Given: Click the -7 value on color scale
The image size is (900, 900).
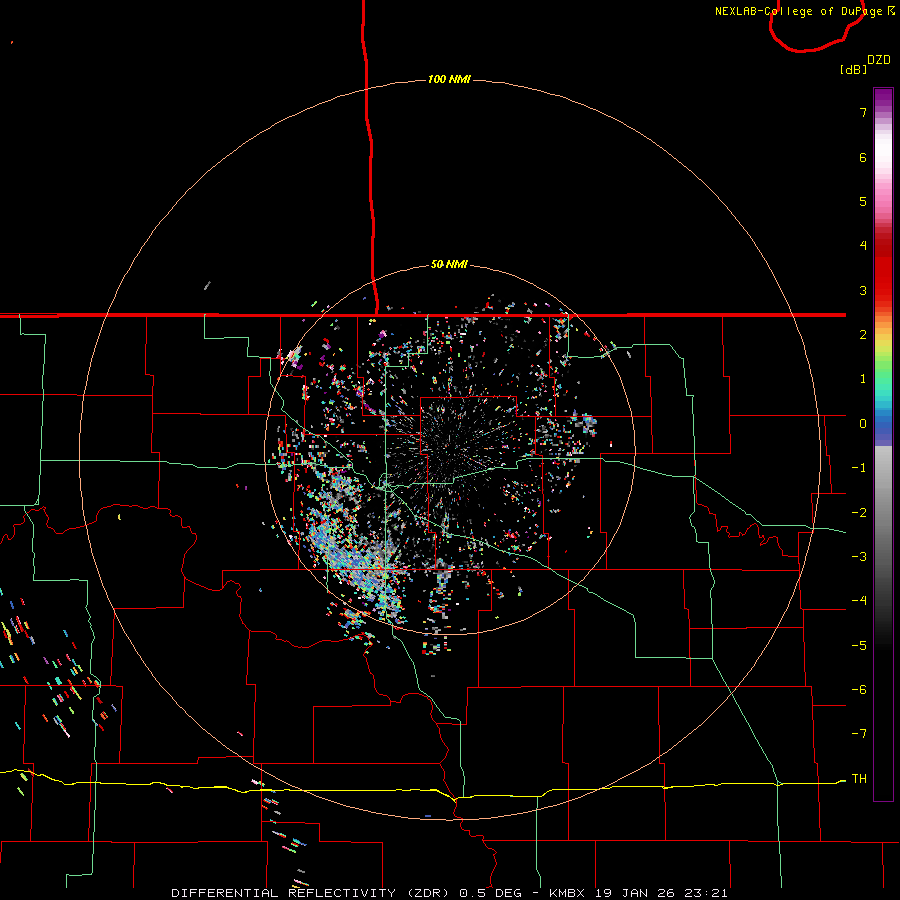Looking at the screenshot, I should [x=859, y=734].
